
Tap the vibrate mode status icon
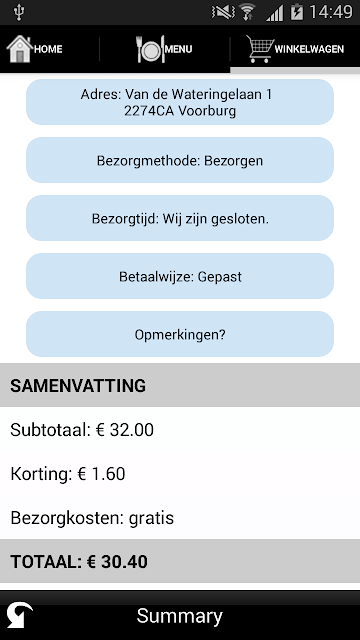click(223, 12)
